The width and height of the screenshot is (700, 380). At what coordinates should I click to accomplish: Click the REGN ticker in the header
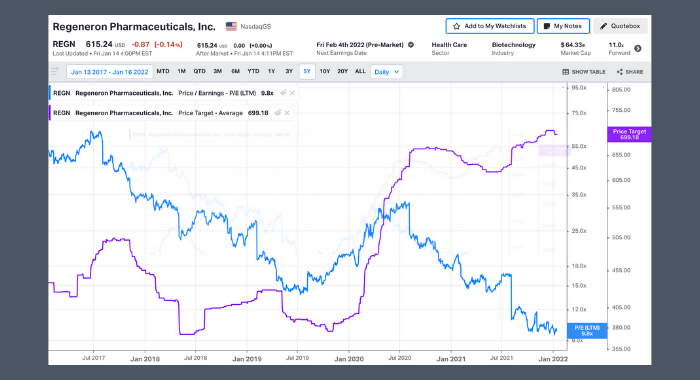point(64,44)
